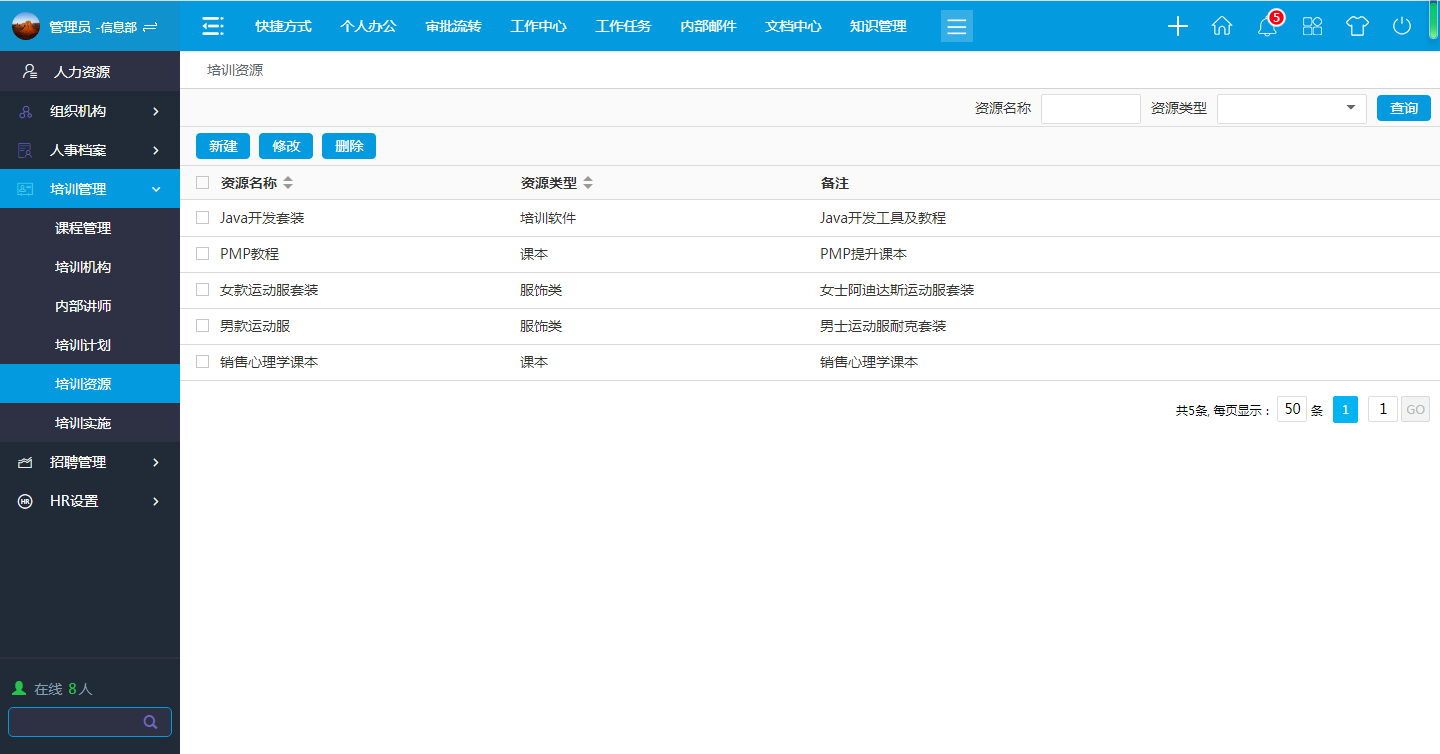Check the Java开发套装 row checkbox
Image resolution: width=1440 pixels, height=754 pixels.
pos(203,217)
